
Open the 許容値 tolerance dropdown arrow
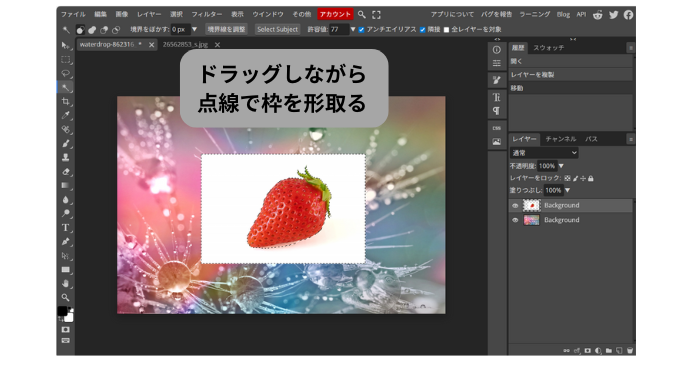click(x=353, y=29)
